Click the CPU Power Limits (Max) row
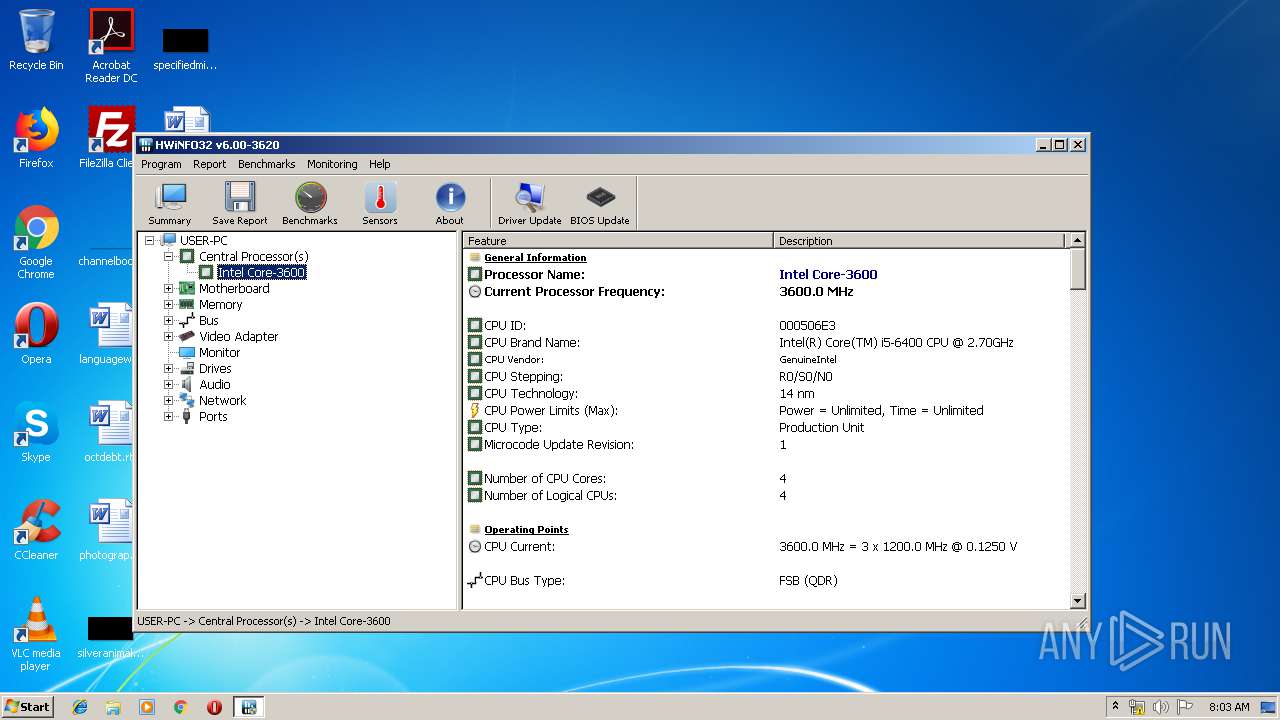The image size is (1280, 720). click(x=765, y=410)
